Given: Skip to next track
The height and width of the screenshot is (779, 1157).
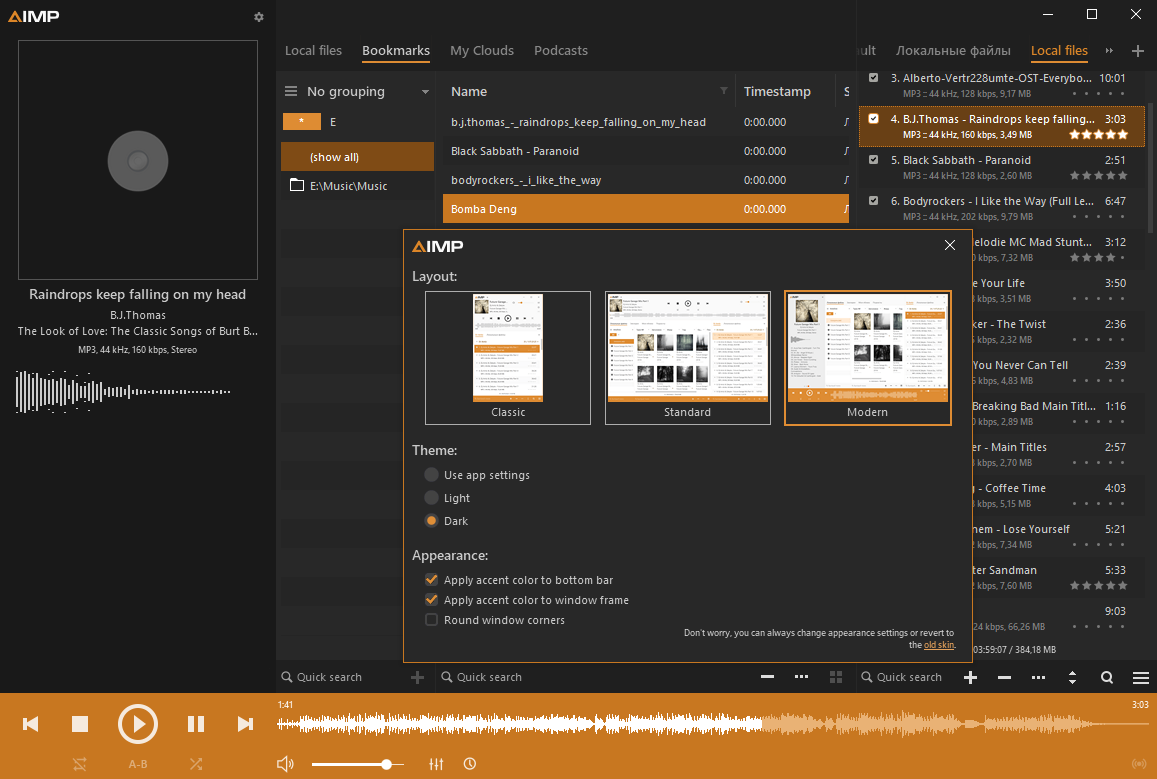Looking at the screenshot, I should tap(245, 724).
